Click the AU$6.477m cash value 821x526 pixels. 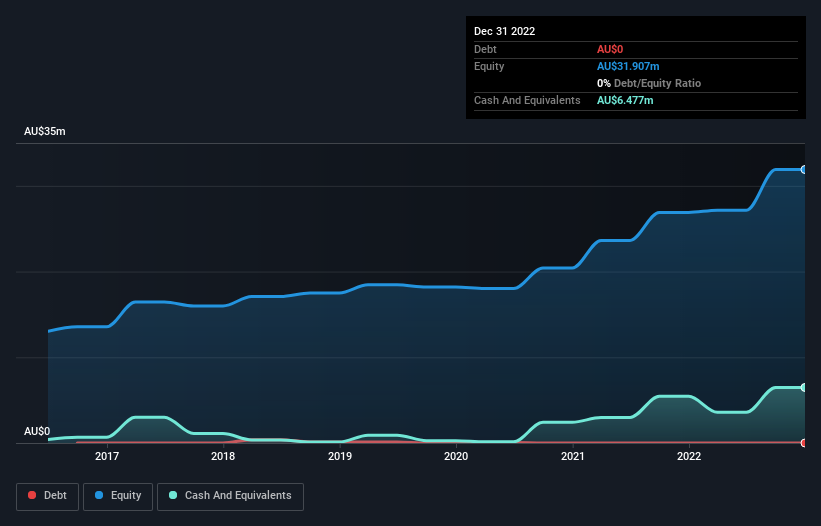click(625, 100)
